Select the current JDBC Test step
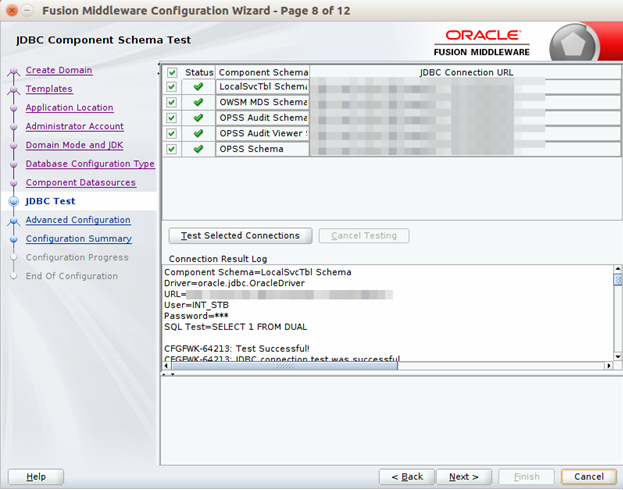Viewport: 623px width, 490px height. coord(50,201)
